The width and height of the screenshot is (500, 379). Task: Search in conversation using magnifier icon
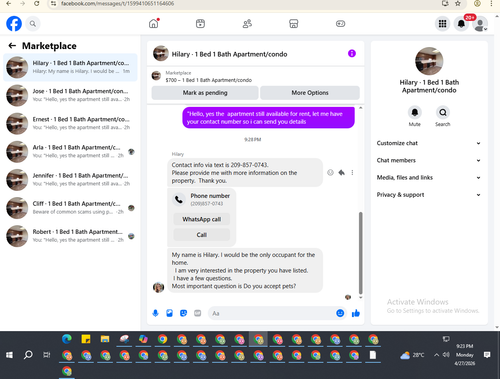tap(443, 112)
